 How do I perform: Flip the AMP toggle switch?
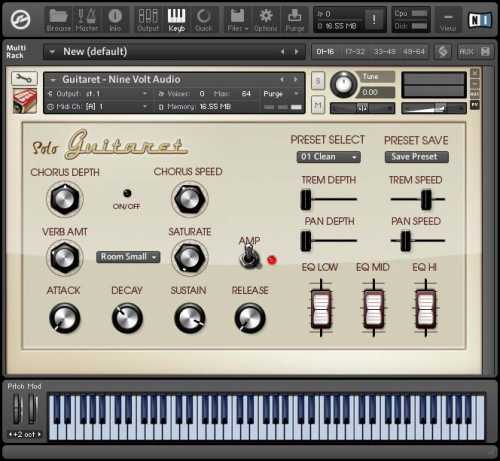coord(249,256)
